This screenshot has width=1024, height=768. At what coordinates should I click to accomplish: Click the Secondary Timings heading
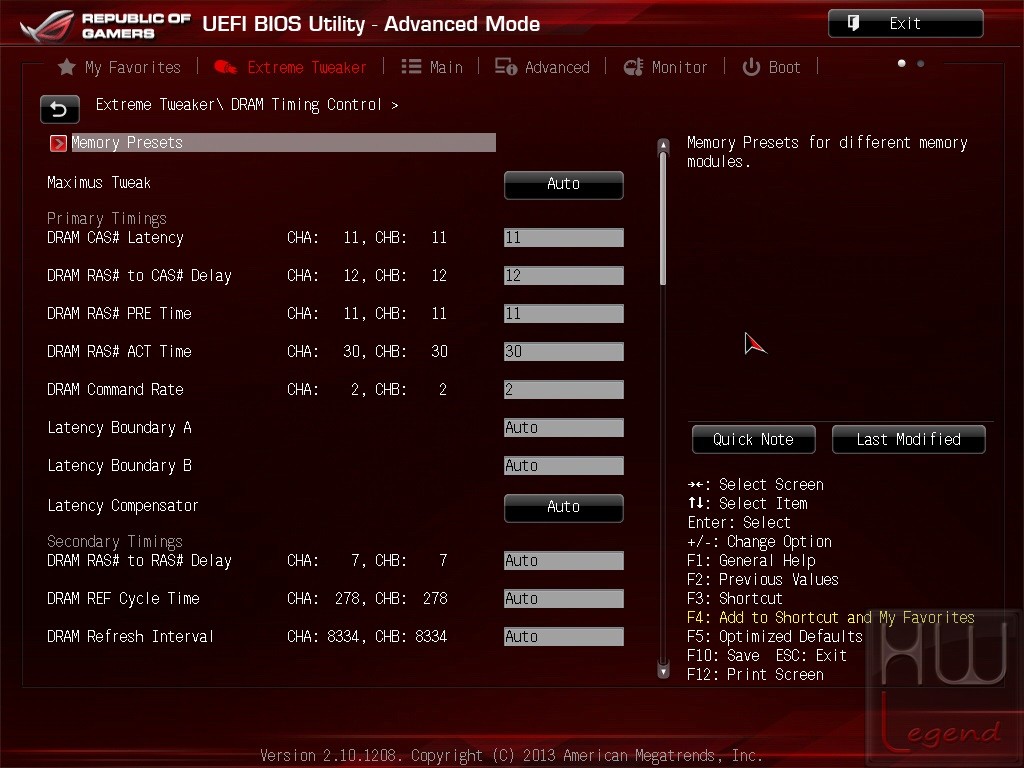point(114,541)
